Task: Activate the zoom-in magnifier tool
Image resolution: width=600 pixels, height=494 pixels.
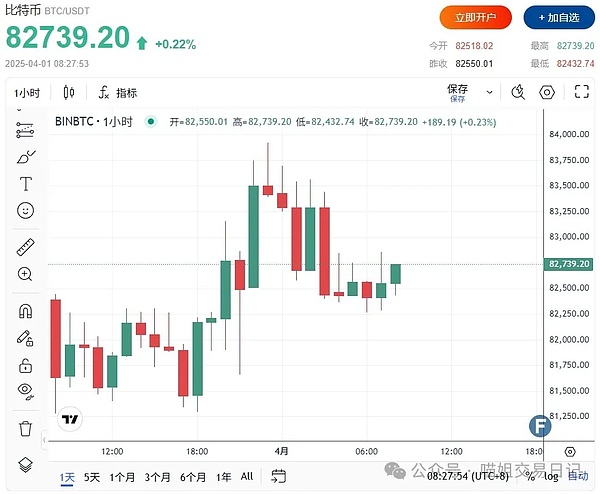Action: click(26, 274)
